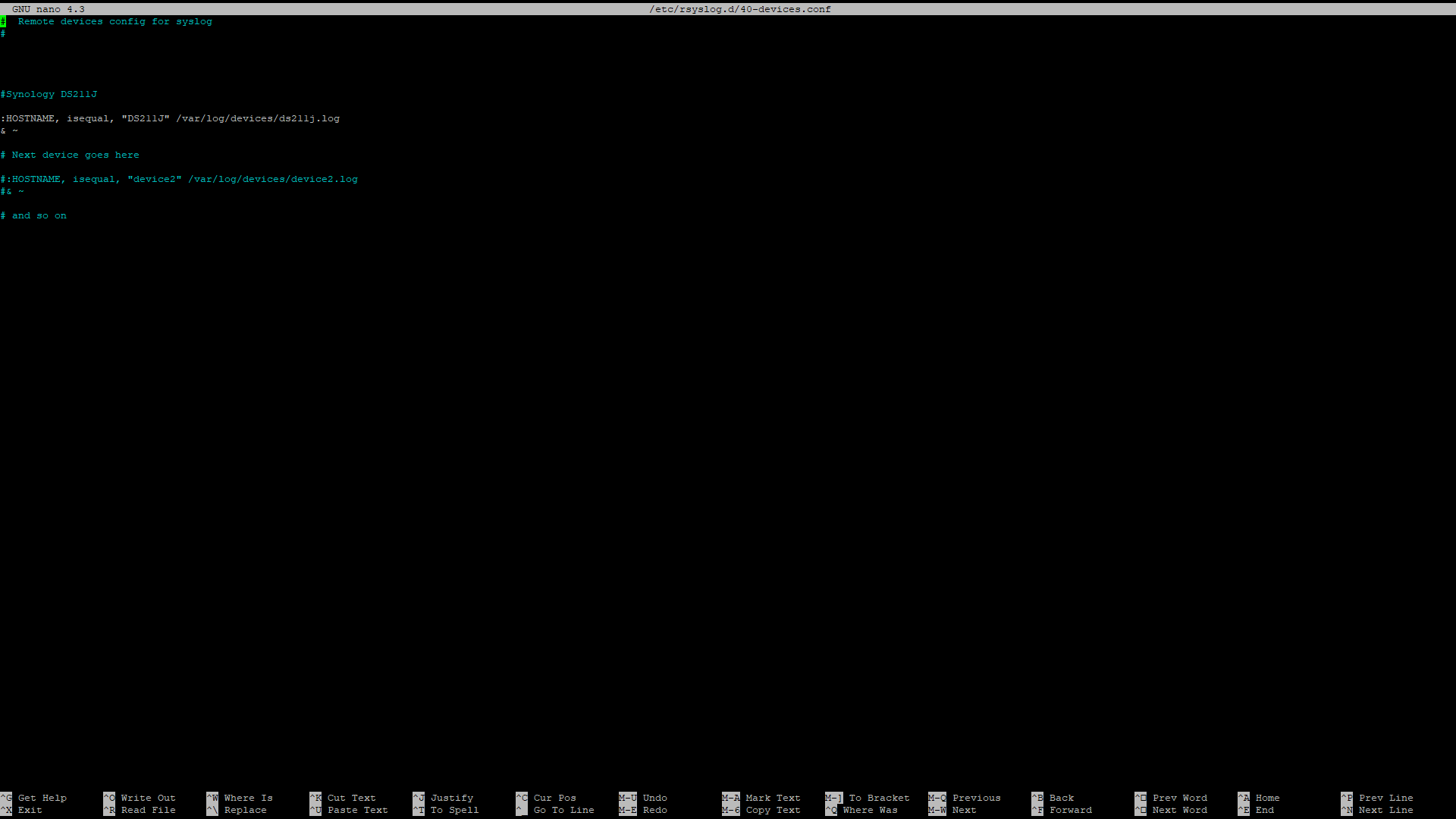The height and width of the screenshot is (819, 1456).
Task: Click Read File to insert a file
Action: (148, 810)
